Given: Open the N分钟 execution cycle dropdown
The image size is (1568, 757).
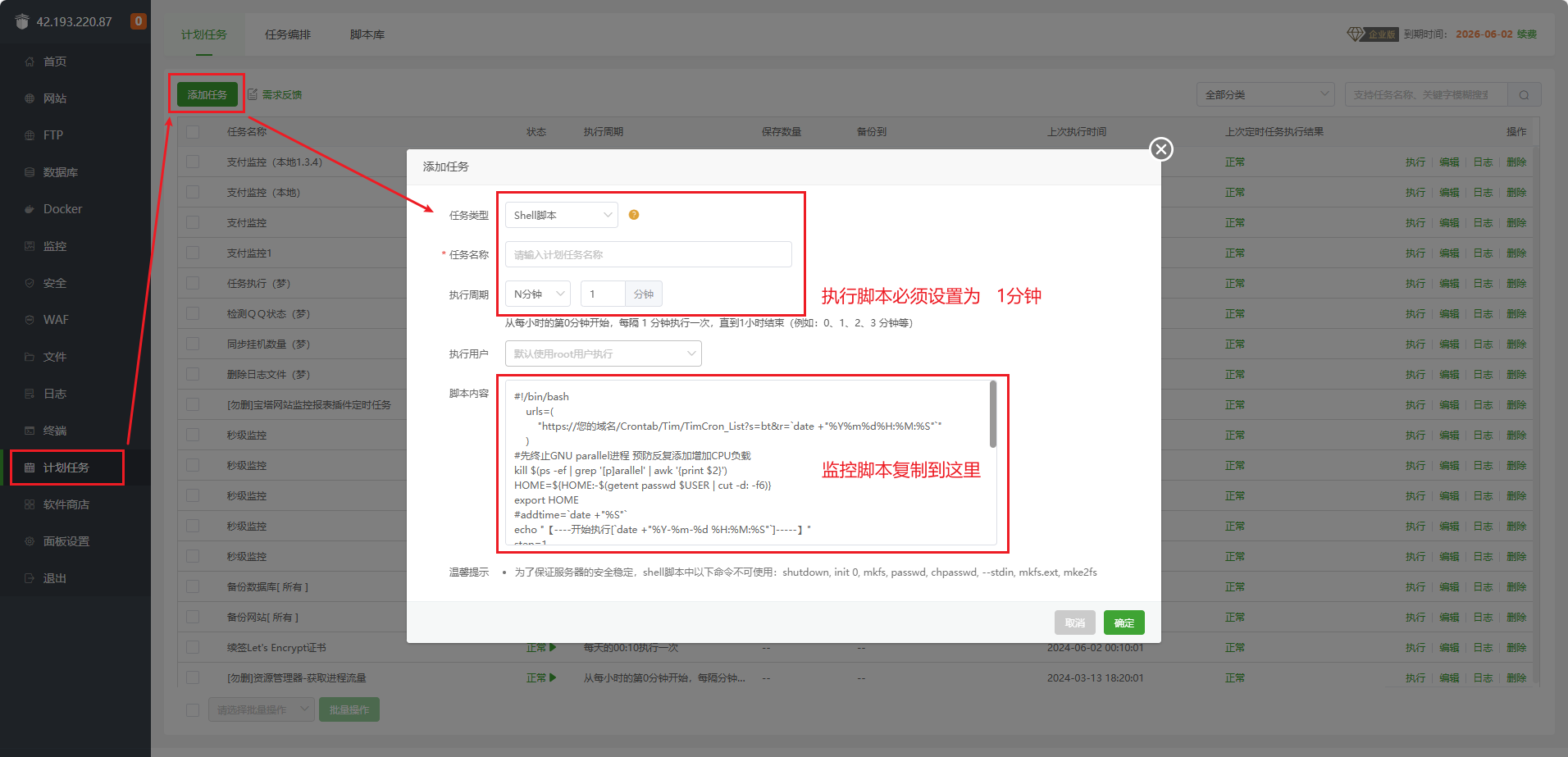Looking at the screenshot, I should click(x=538, y=294).
